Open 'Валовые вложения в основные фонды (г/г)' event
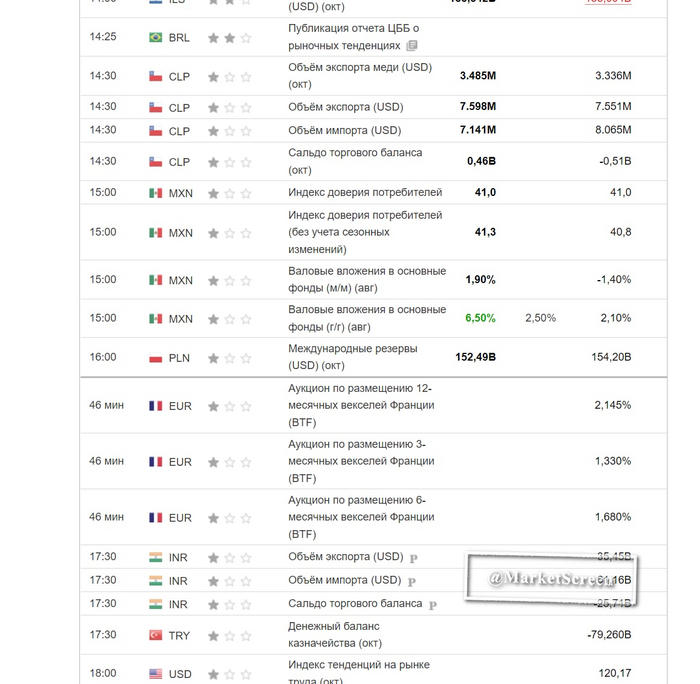Screen dimensions: 700x684 coord(367,310)
